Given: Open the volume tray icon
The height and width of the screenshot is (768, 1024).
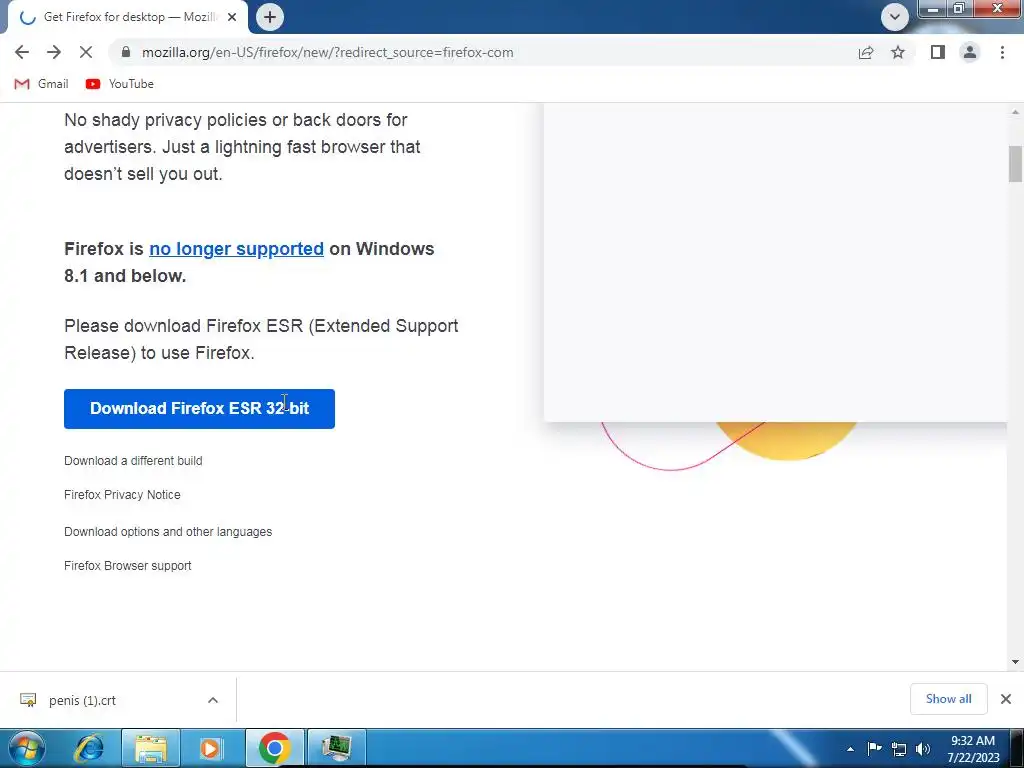Looking at the screenshot, I should 923,749.
